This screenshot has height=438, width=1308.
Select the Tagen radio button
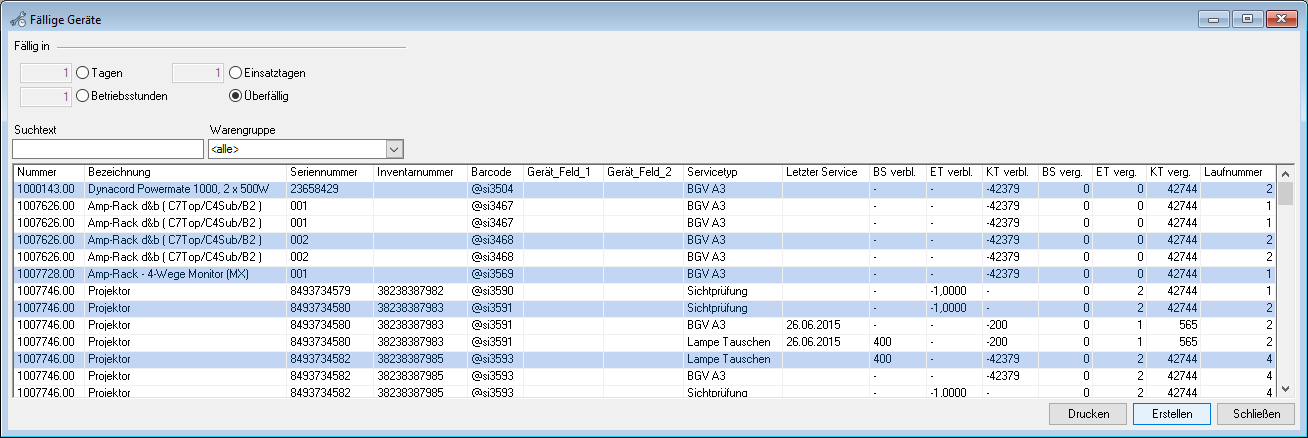point(83,73)
